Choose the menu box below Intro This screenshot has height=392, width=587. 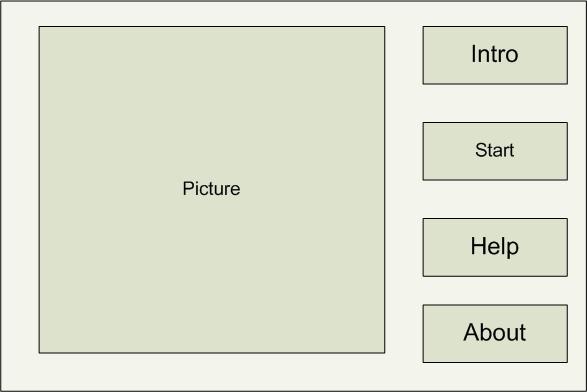pyautogui.click(x=495, y=151)
